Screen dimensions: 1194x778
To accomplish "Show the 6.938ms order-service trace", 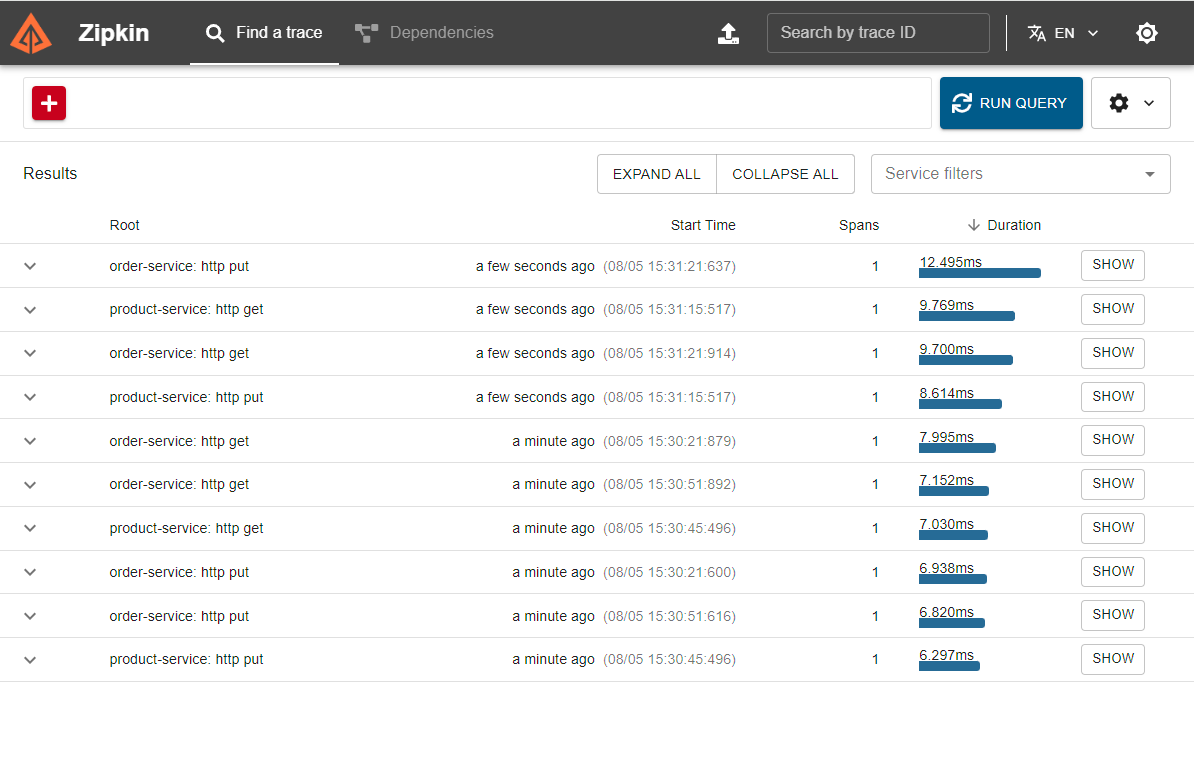I will tap(1113, 571).
